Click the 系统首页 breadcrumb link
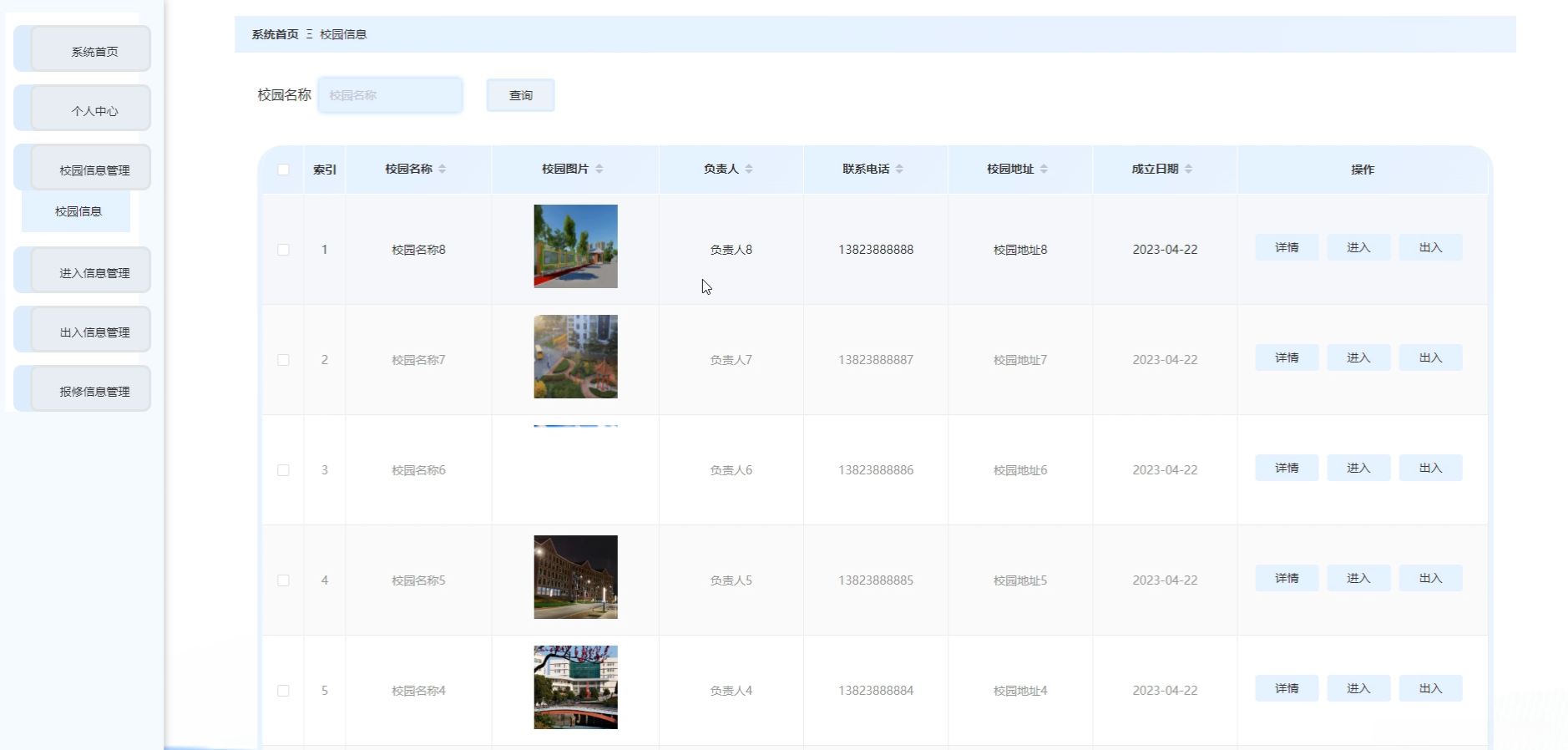The width and height of the screenshot is (1568, 750). [275, 34]
